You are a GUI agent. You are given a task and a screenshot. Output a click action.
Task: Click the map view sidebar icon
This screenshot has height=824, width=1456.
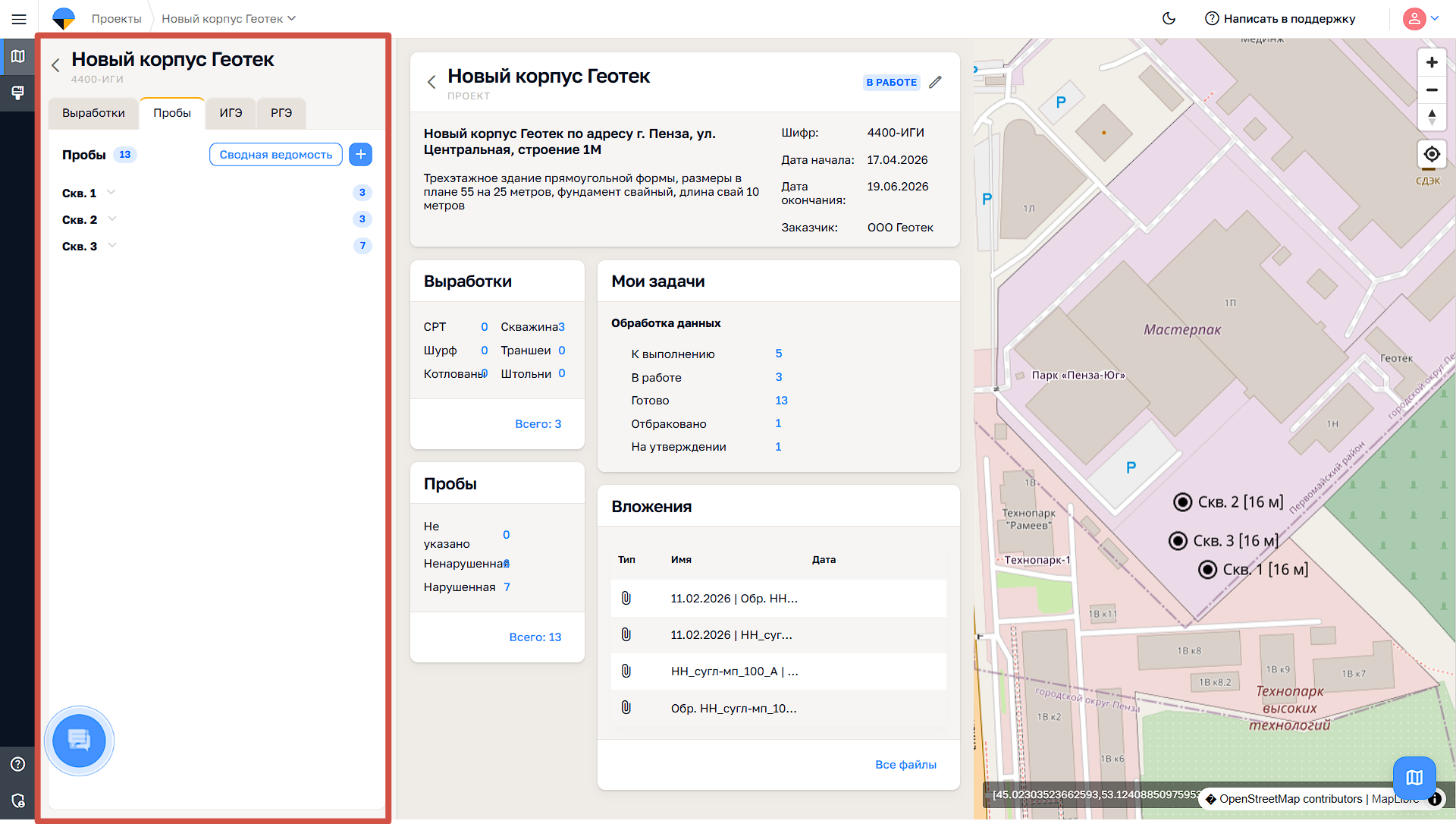17,56
